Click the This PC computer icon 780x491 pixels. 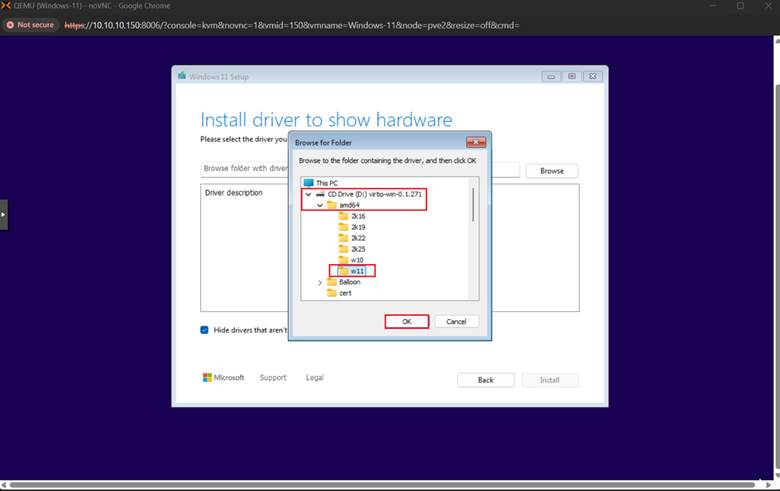pyautogui.click(x=308, y=183)
